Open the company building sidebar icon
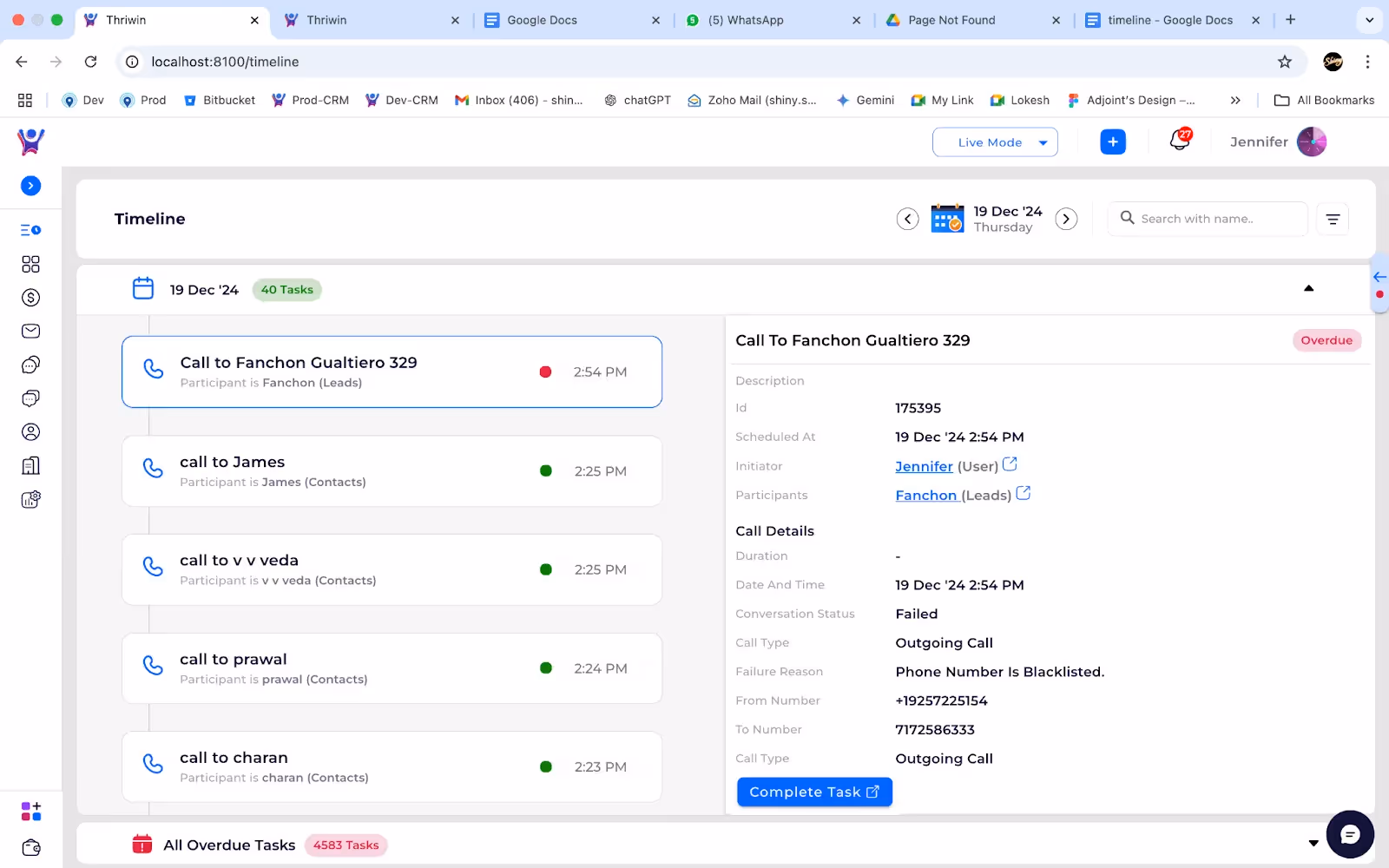The height and width of the screenshot is (868, 1389). pos(30,466)
